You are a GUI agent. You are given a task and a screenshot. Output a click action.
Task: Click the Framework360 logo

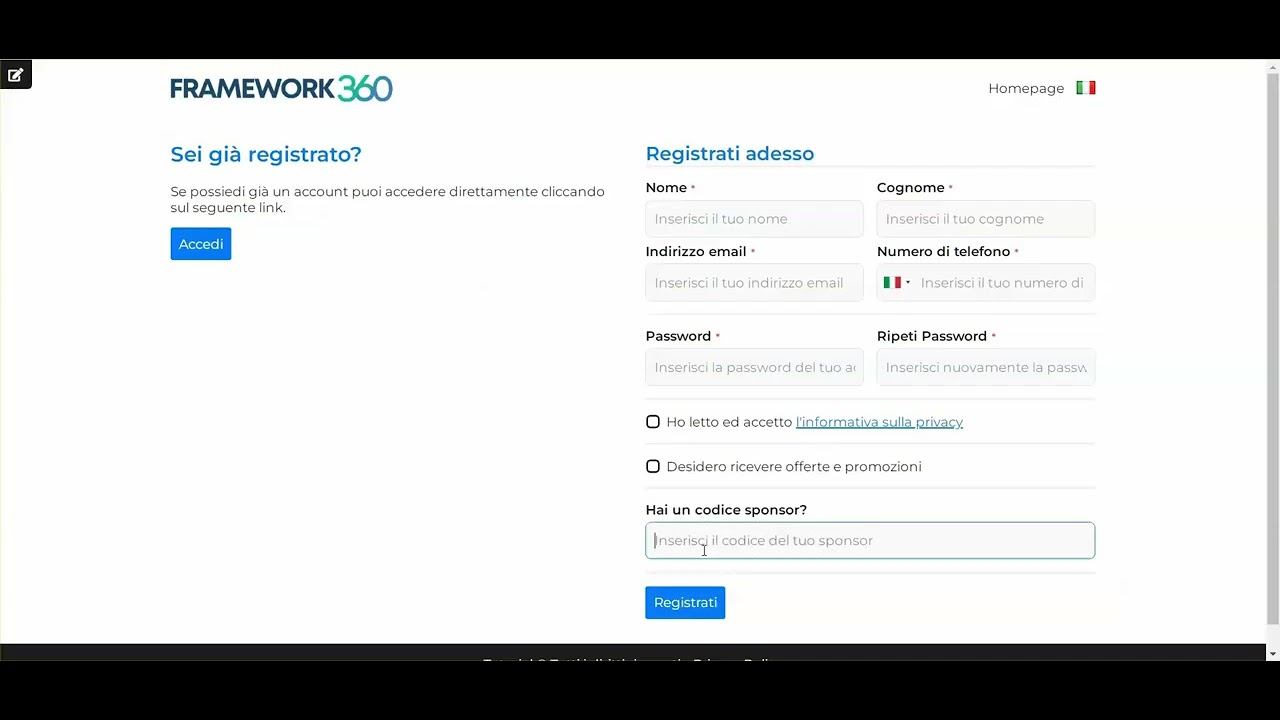click(x=281, y=88)
